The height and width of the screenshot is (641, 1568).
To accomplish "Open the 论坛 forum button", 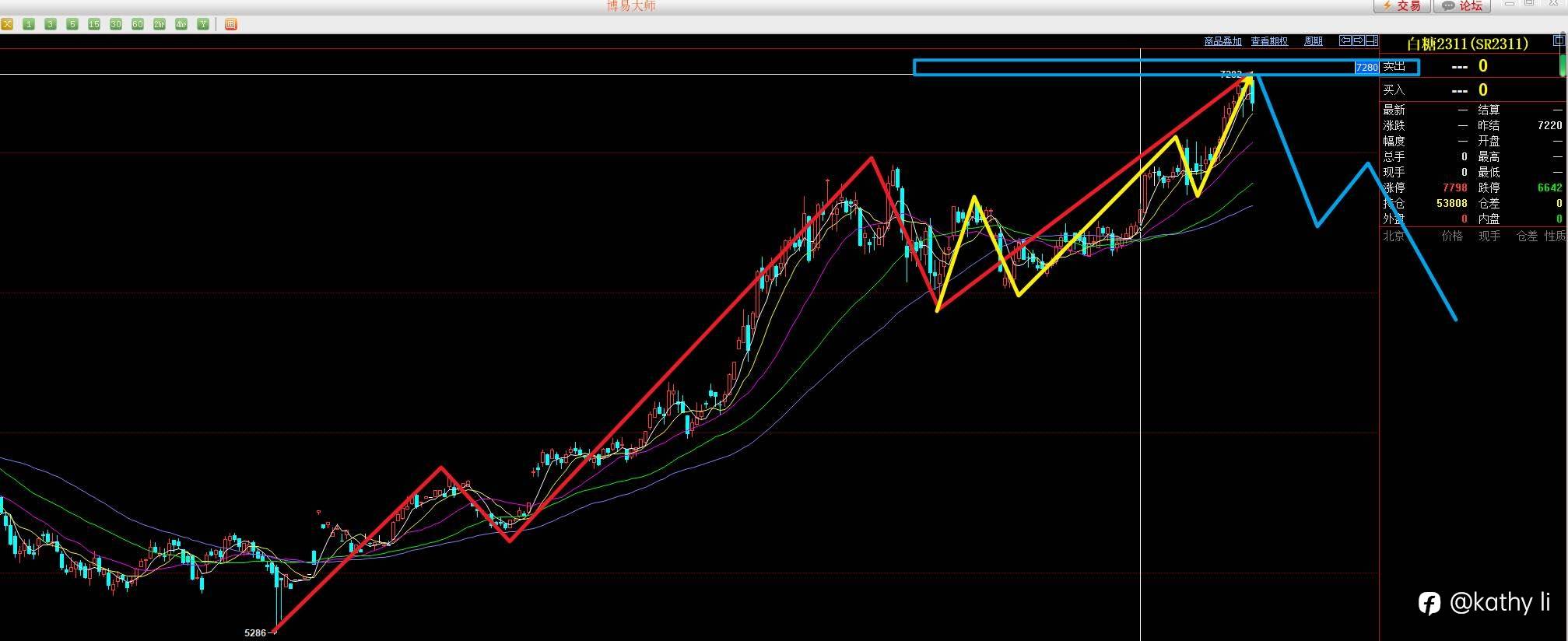I will [x=1462, y=6].
